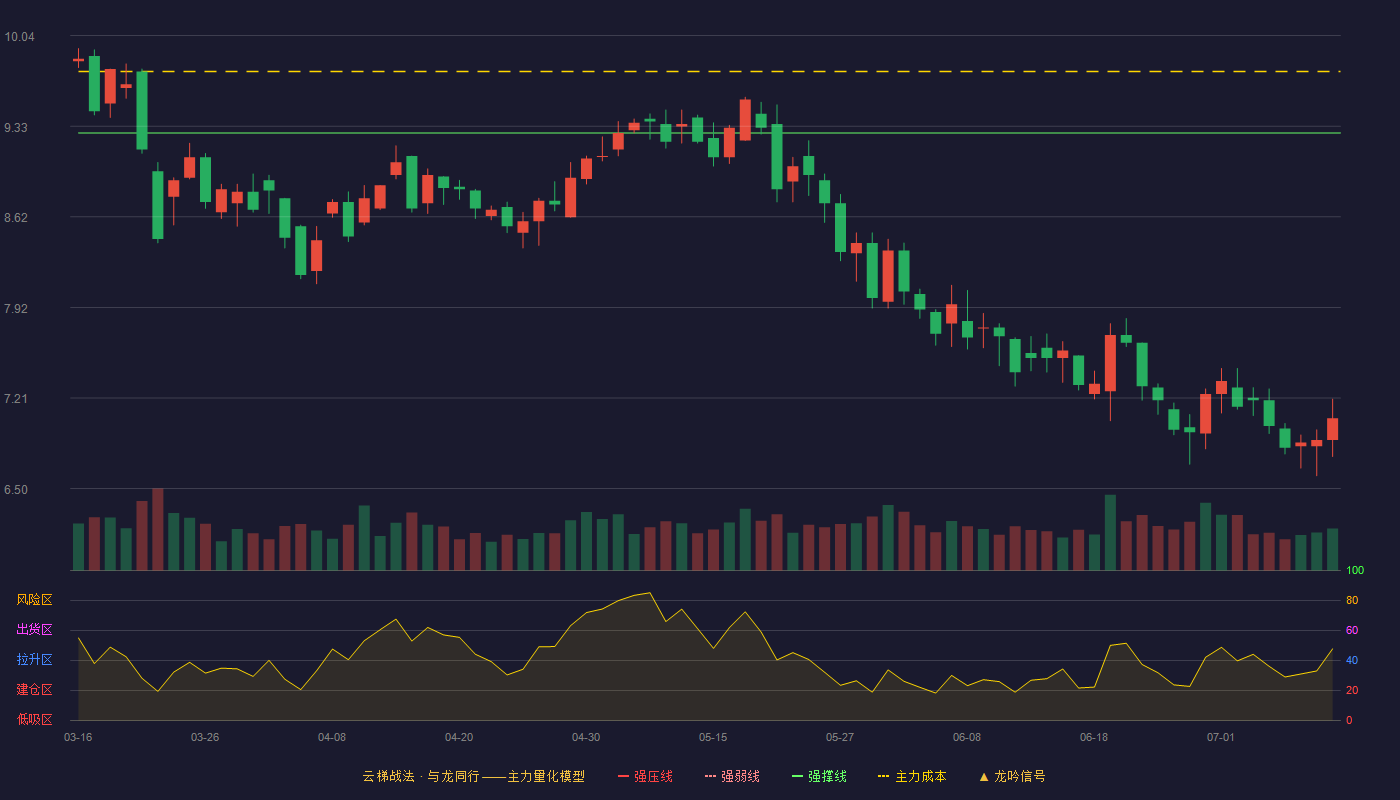Image resolution: width=1400 pixels, height=800 pixels.
Task: Click the 出货区 zone label
Action: (35, 629)
